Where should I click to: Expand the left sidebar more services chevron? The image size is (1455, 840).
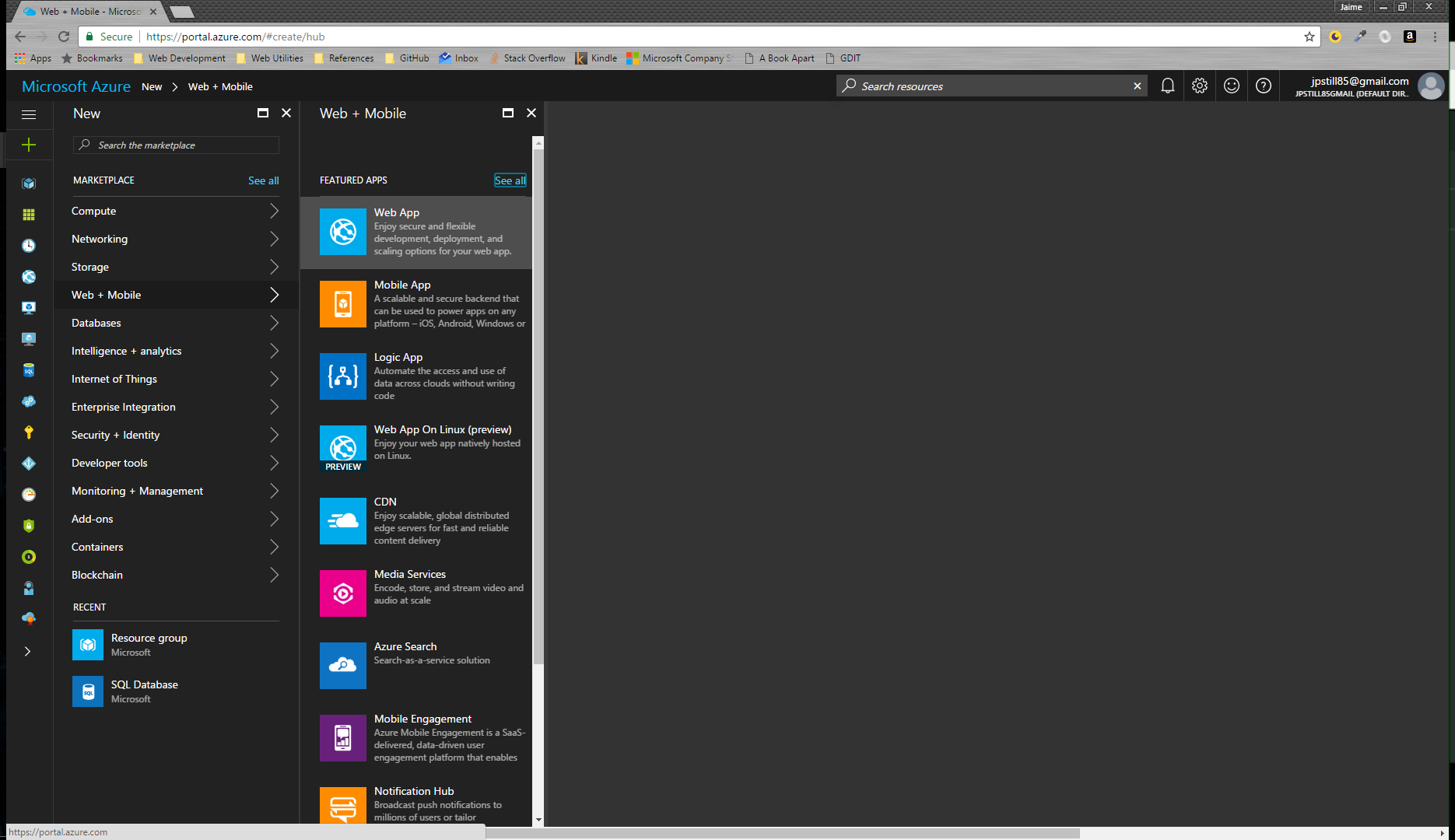pos(27,652)
